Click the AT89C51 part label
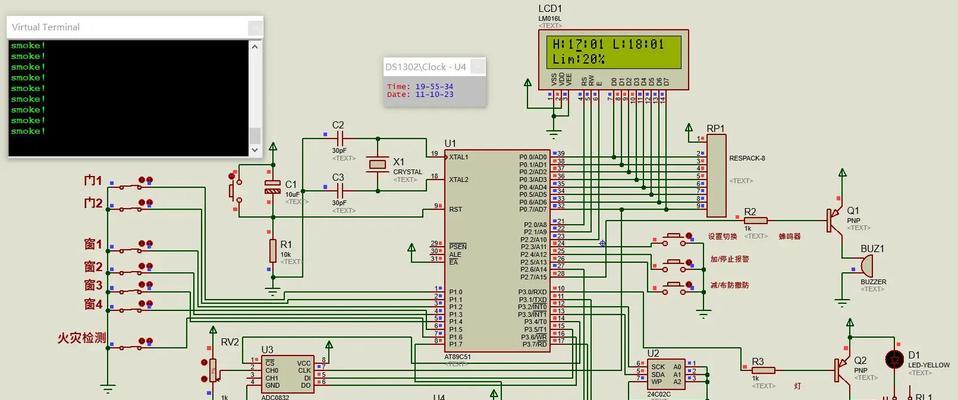Viewport: 958px width, 400px height. pyautogui.click(x=458, y=357)
